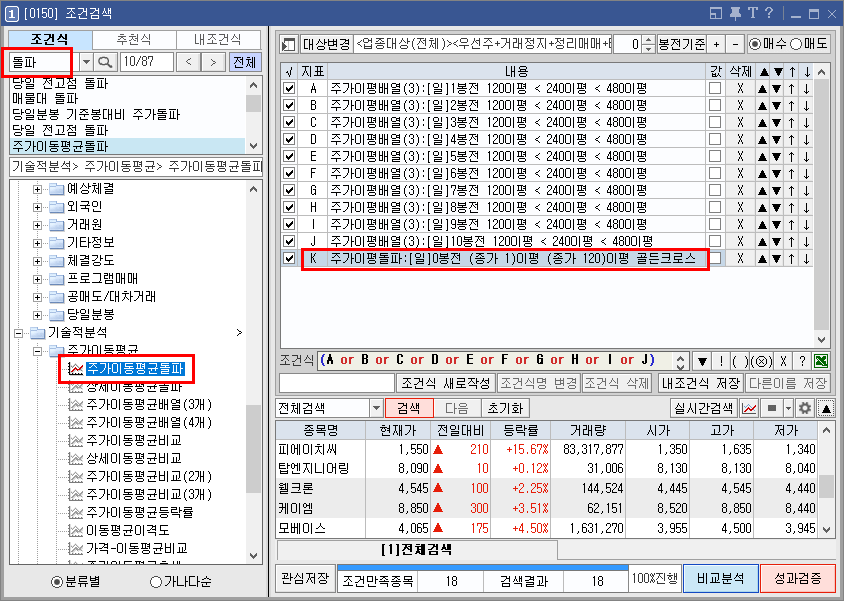
Task: Switch to the 추천식 tab
Action: pyautogui.click(x=134, y=40)
